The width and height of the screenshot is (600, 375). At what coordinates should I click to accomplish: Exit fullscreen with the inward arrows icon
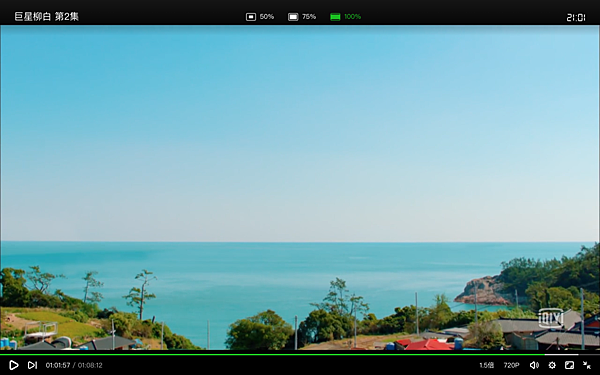tap(587, 365)
